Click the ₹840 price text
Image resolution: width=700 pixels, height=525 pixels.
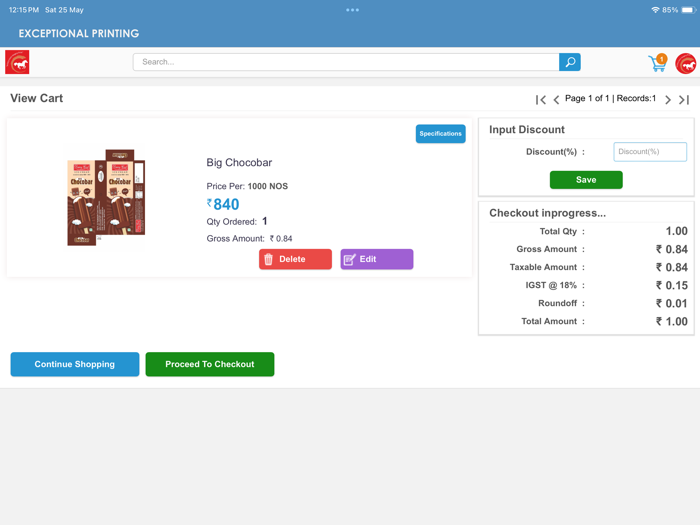click(x=223, y=204)
